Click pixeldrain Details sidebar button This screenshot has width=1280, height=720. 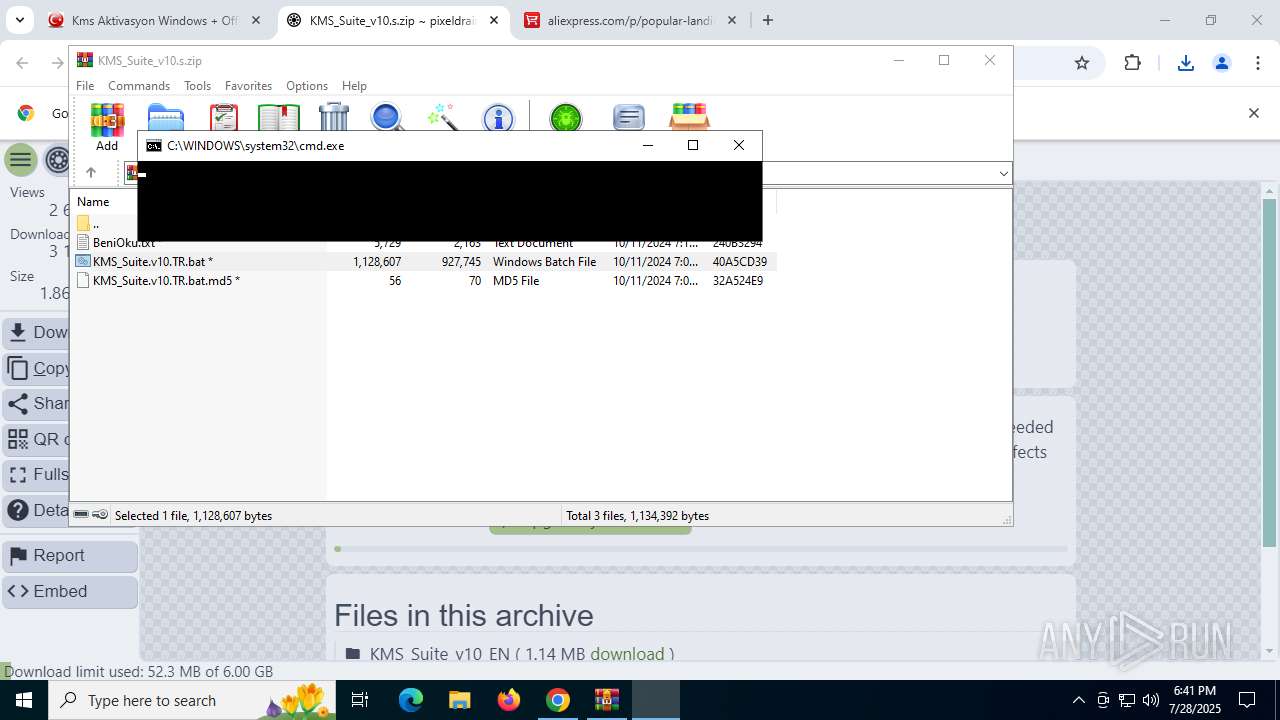[x=36, y=510]
